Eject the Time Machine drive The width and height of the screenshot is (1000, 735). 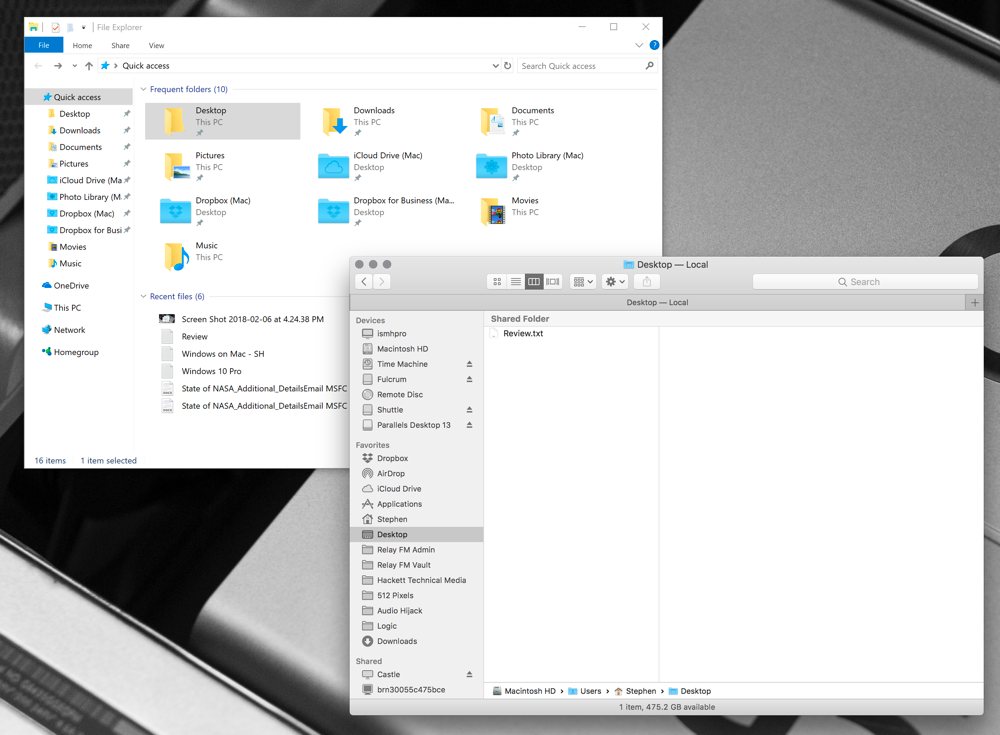[x=469, y=364]
